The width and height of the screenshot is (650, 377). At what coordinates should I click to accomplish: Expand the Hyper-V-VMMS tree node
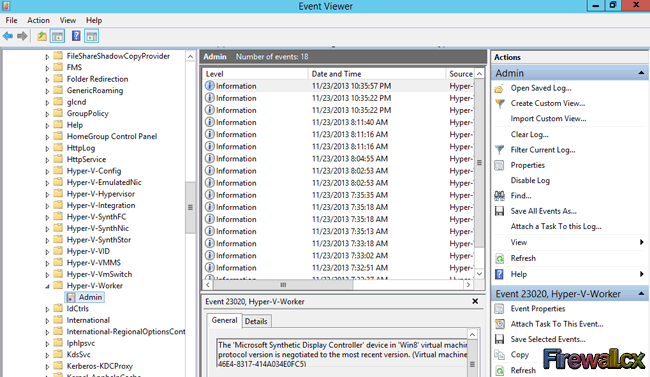(x=47, y=263)
